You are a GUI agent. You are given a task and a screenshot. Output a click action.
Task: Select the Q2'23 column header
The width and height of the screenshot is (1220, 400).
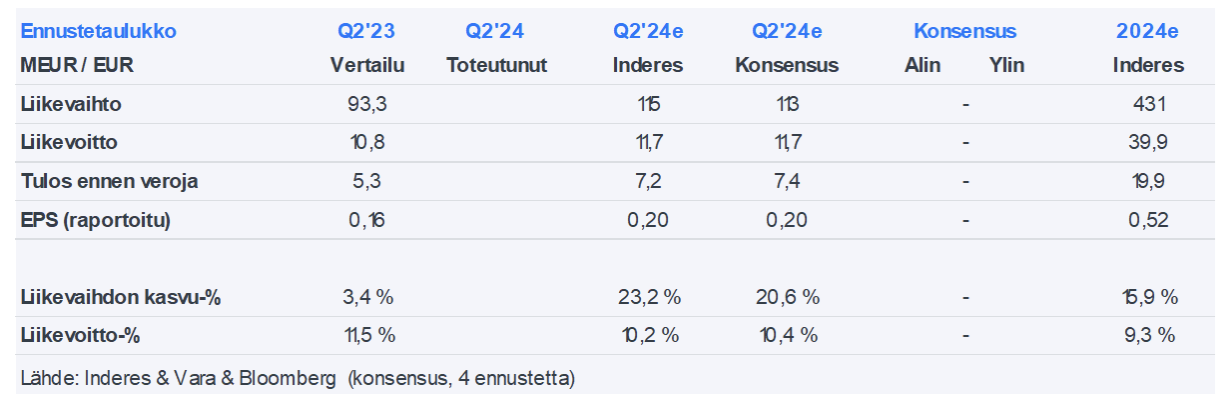click(367, 31)
